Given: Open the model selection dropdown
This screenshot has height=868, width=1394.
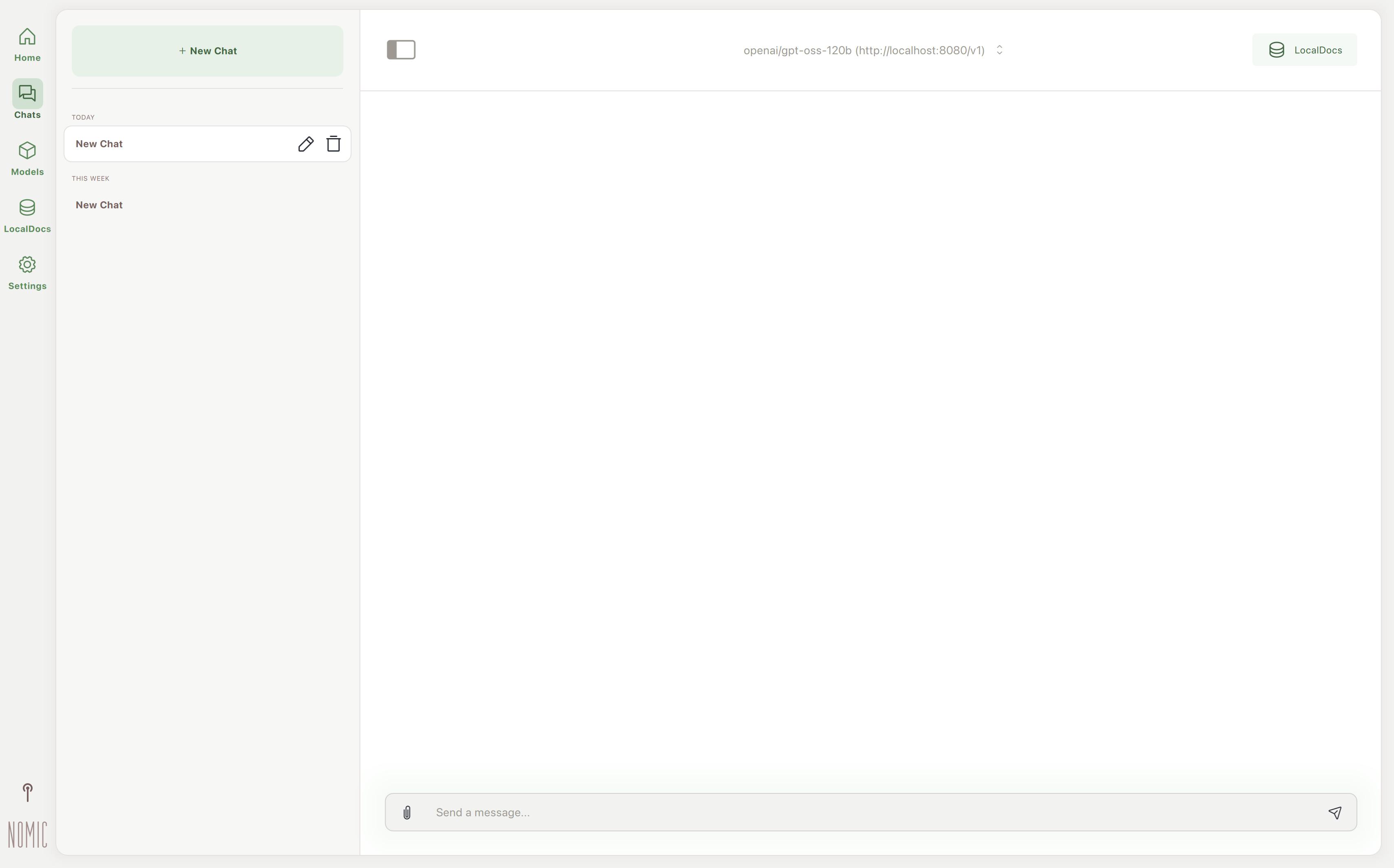Looking at the screenshot, I should [863, 51].
